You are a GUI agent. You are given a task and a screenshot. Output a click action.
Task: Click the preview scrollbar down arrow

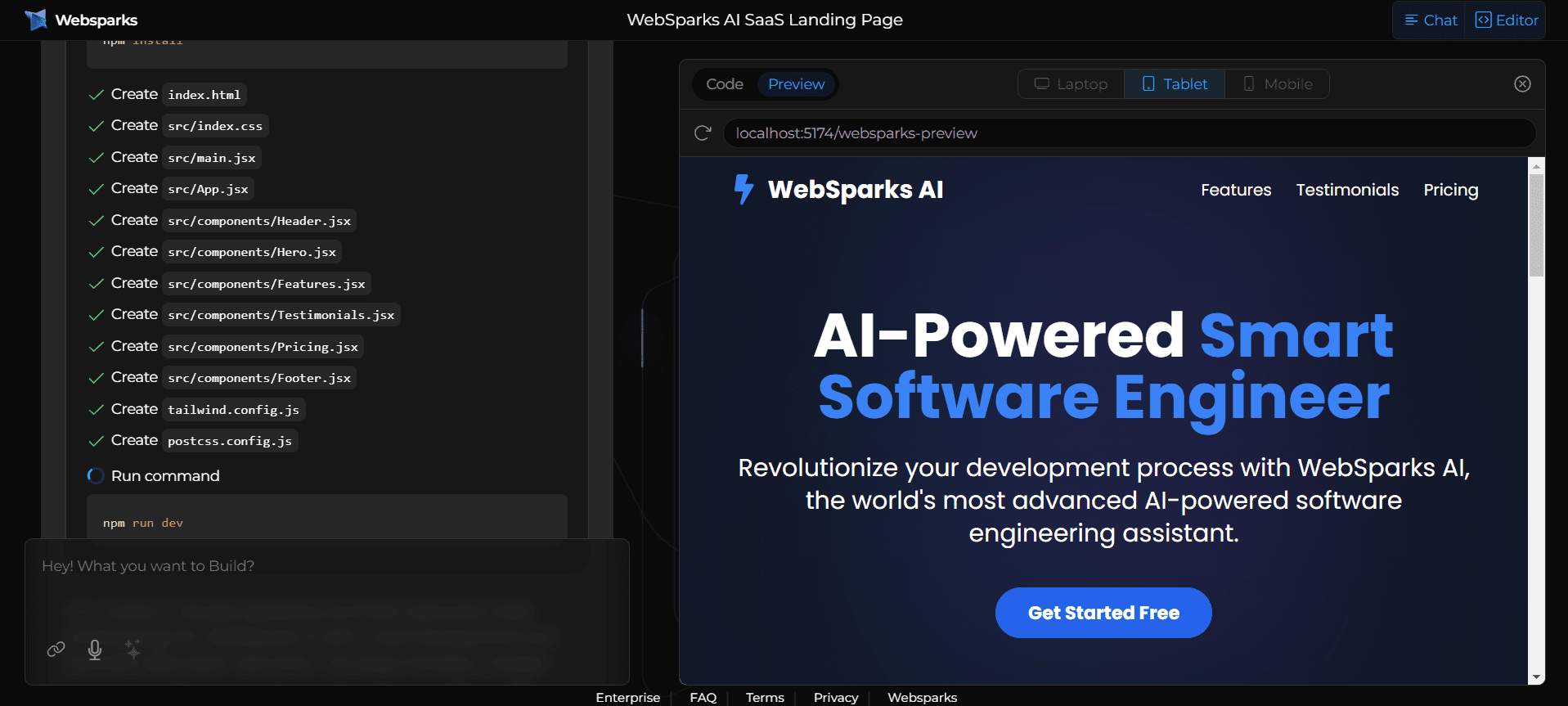point(1536,677)
